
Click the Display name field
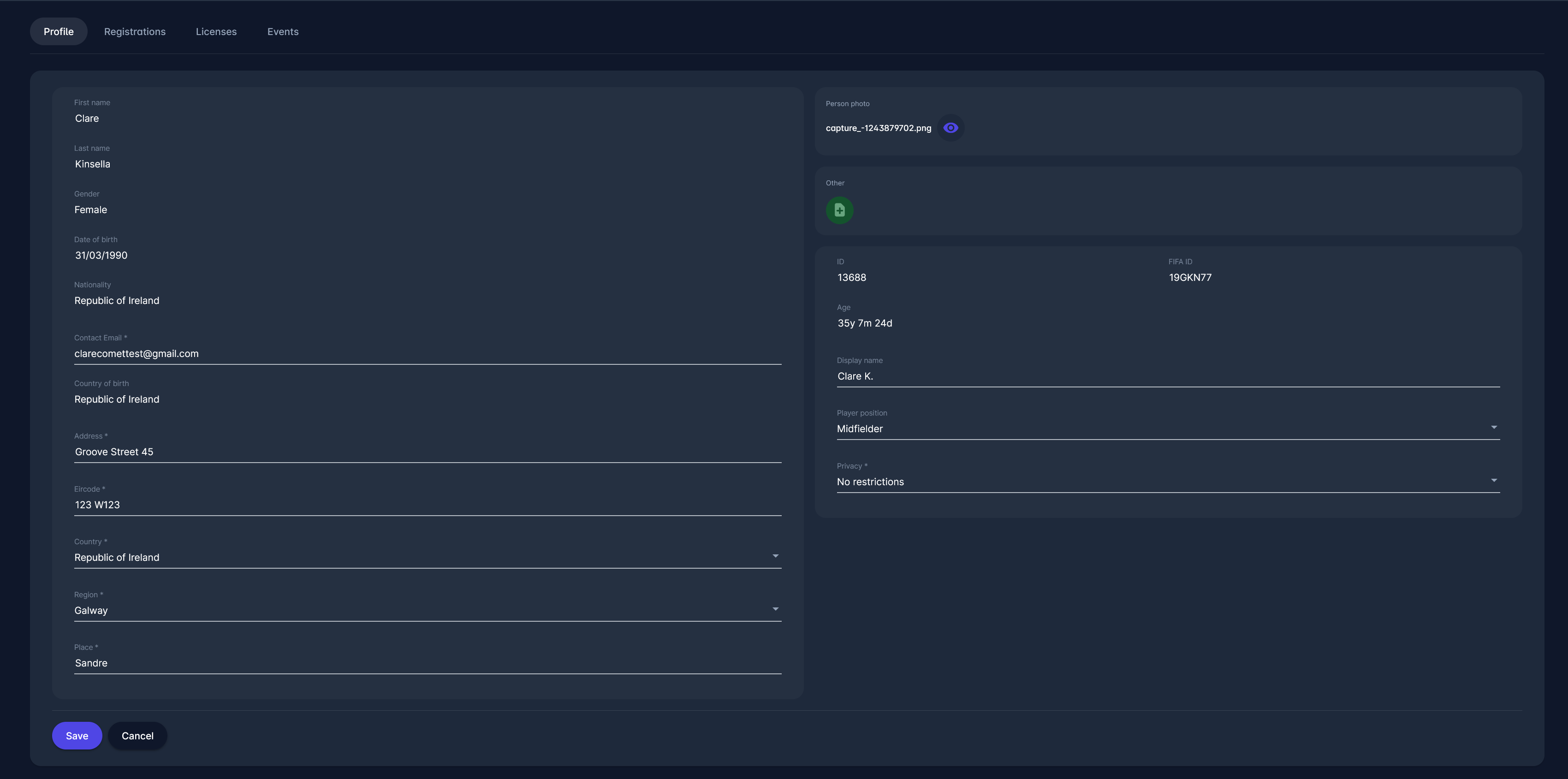1168,376
